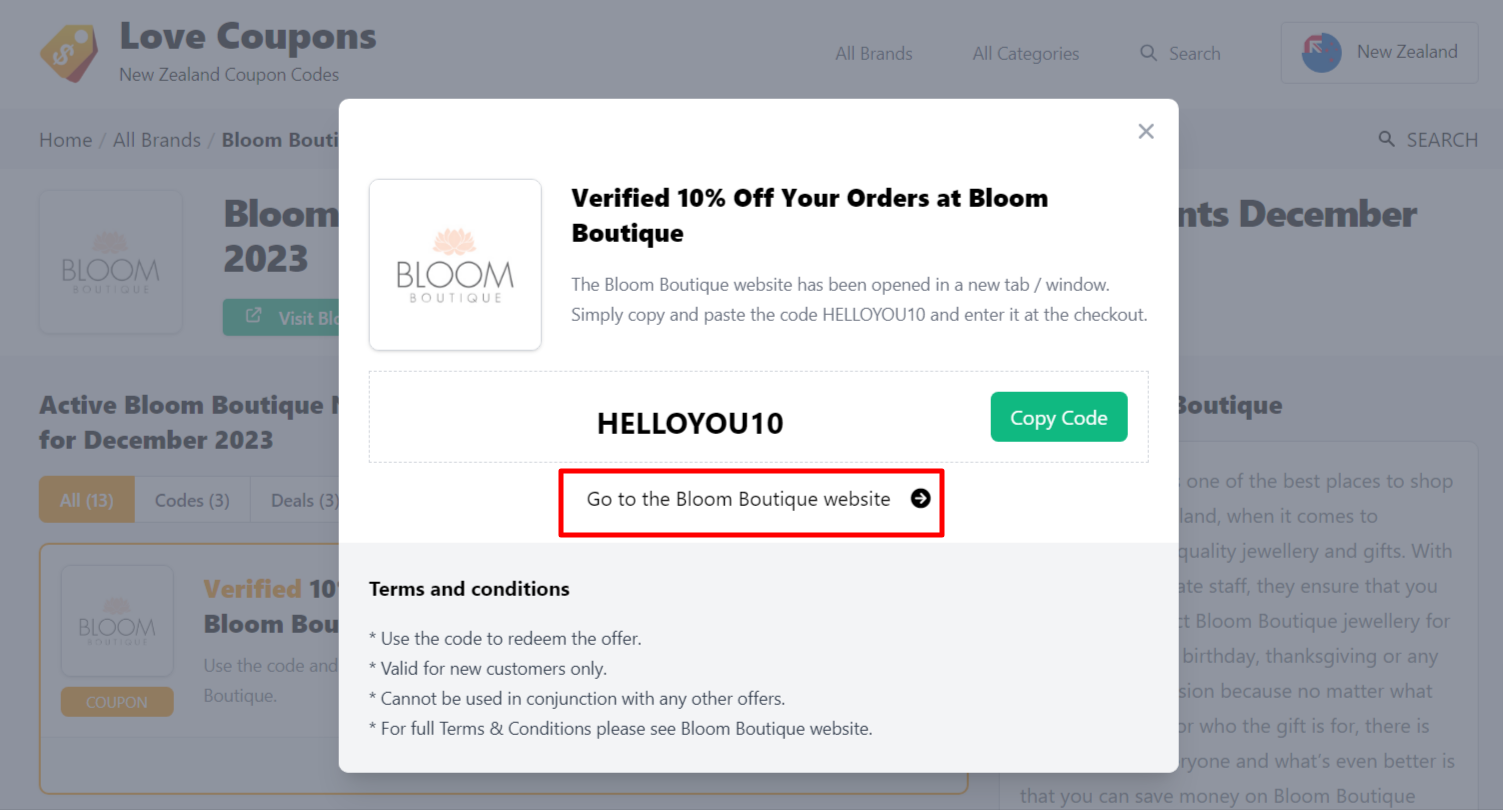1503x810 pixels.
Task: Open the New Zealand country selector
Action: pyautogui.click(x=1379, y=52)
